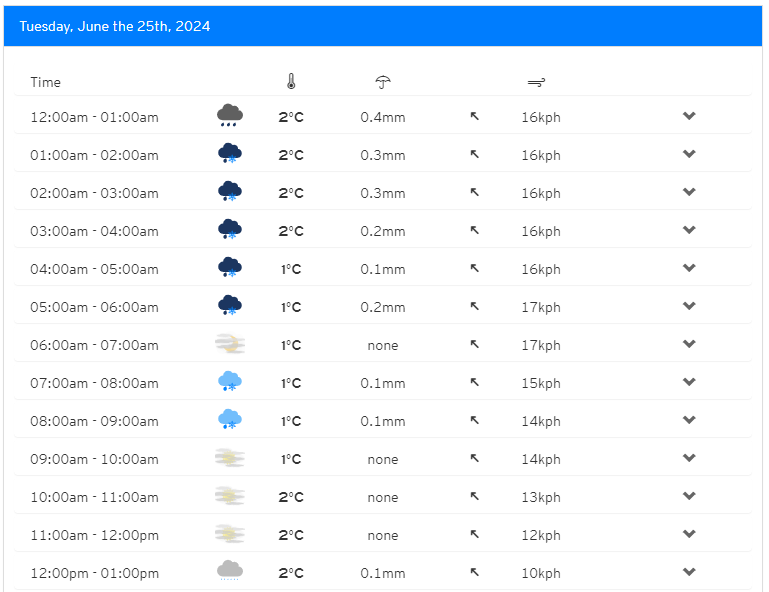Click the snow cloud icon for 05:00am - 06:00am
769x592 pixels.
tap(230, 306)
